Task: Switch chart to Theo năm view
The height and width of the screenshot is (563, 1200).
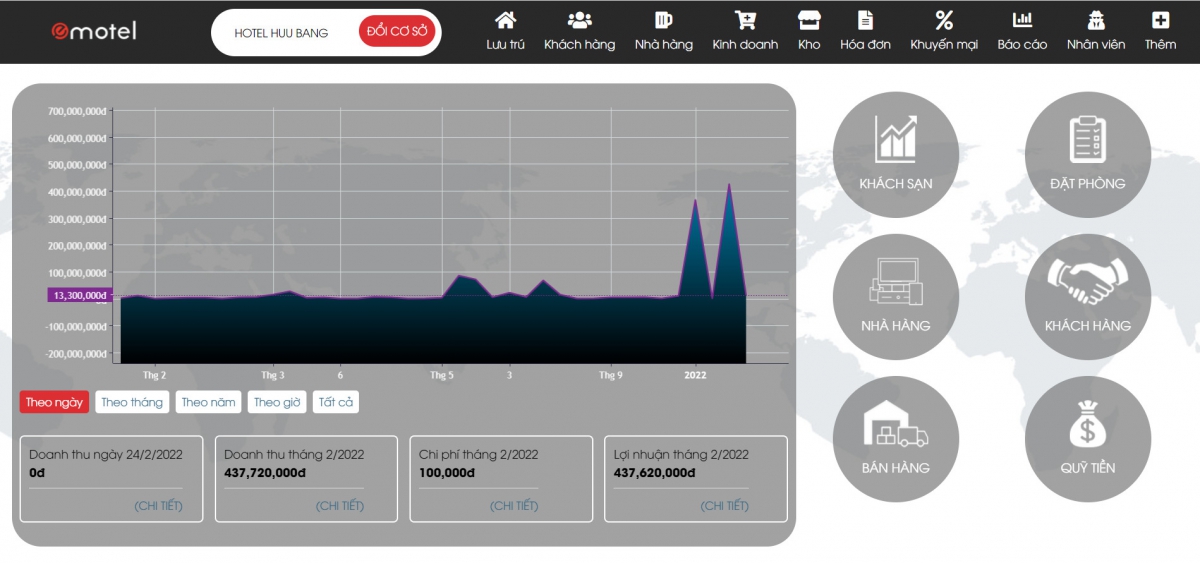Action: pos(209,402)
